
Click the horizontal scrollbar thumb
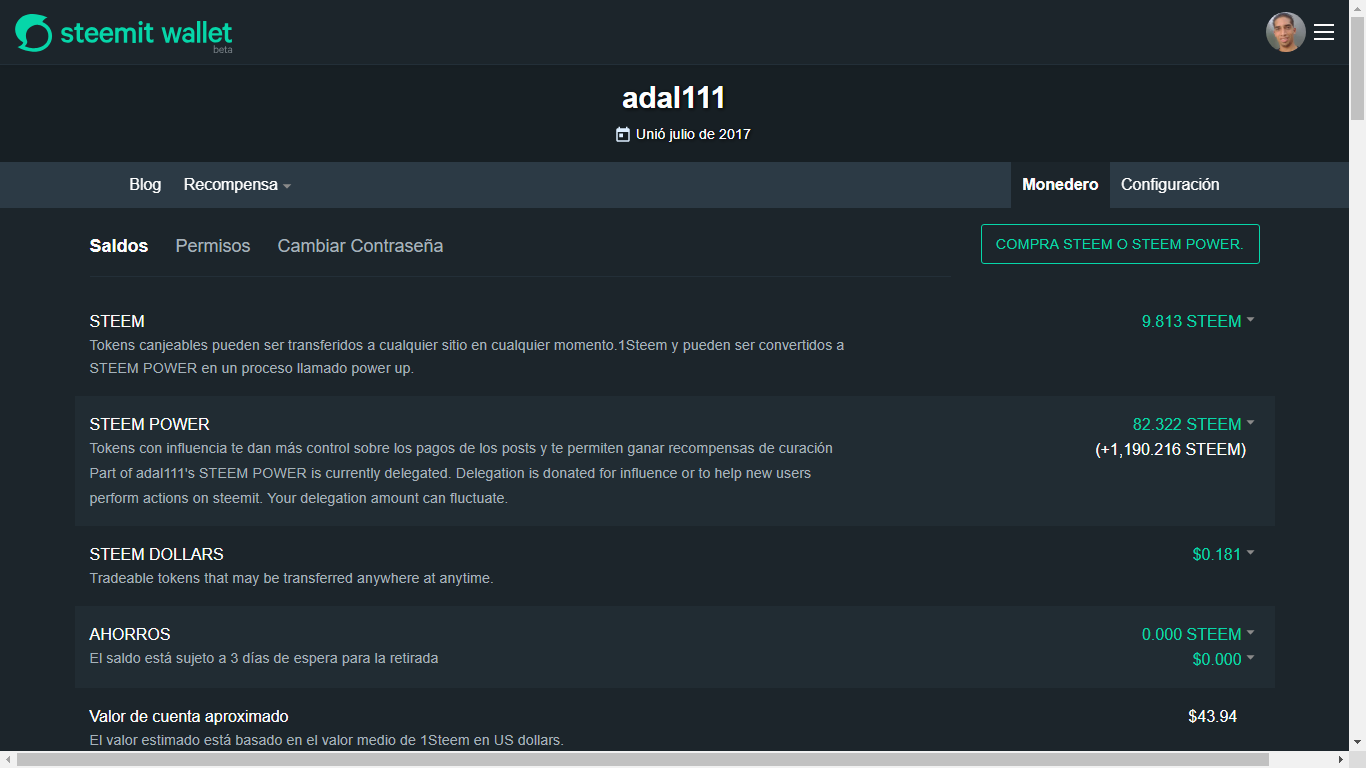(643, 760)
